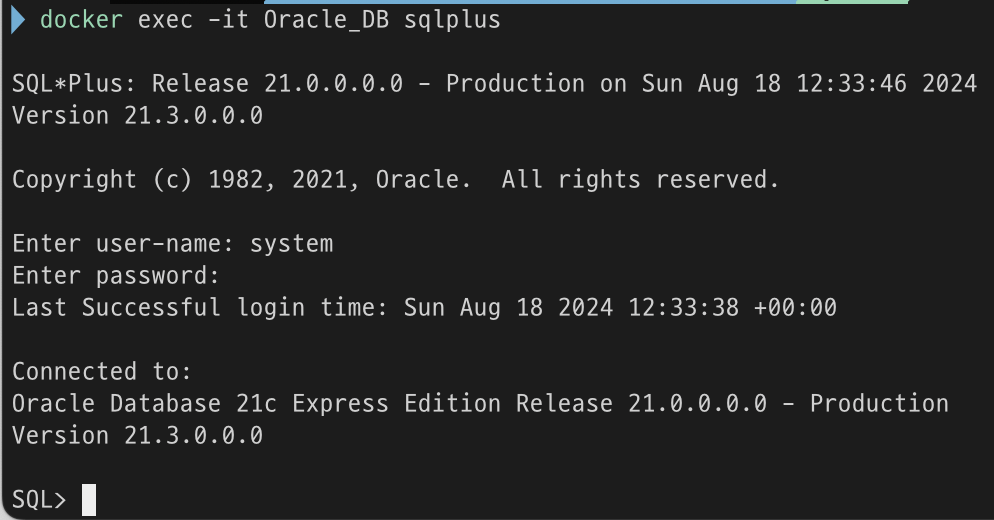Click 'All rights reserved.' text
Viewport: 994px width, 520px height.
[640, 180]
